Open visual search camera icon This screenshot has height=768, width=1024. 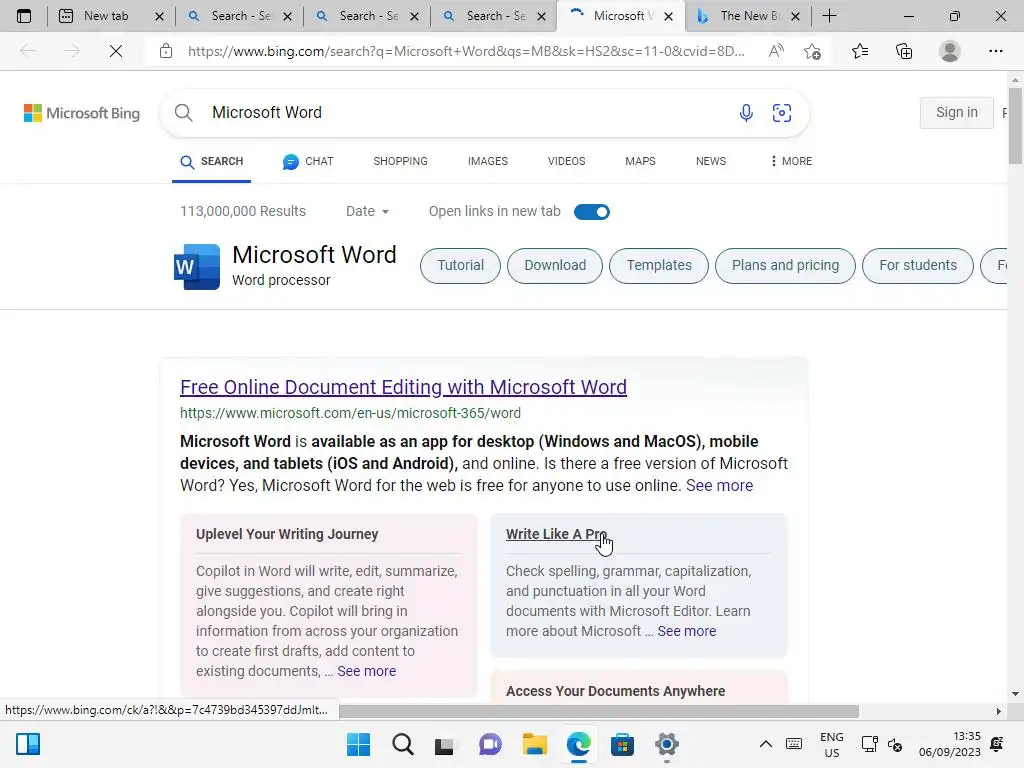pyautogui.click(x=782, y=113)
